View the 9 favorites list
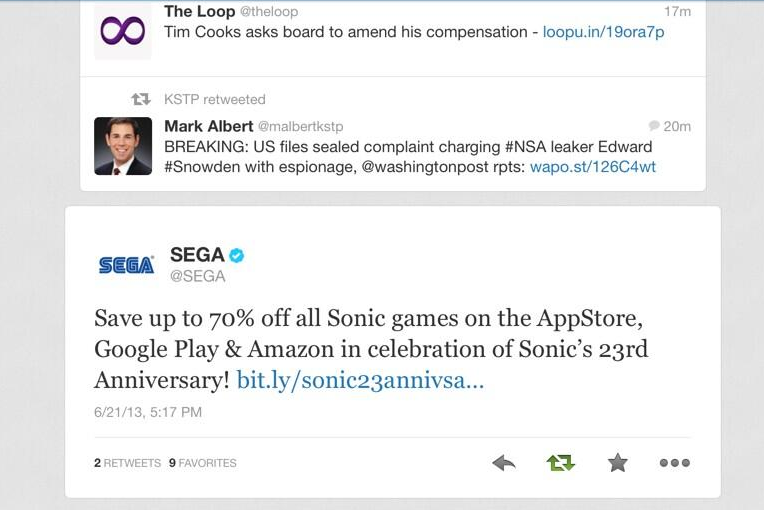This screenshot has width=764, height=510. point(203,463)
